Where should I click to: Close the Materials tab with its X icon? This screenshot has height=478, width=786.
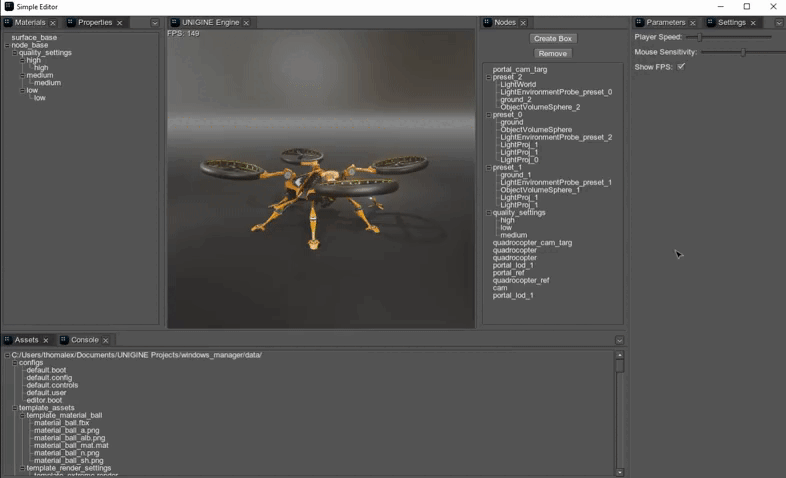click(x=54, y=22)
